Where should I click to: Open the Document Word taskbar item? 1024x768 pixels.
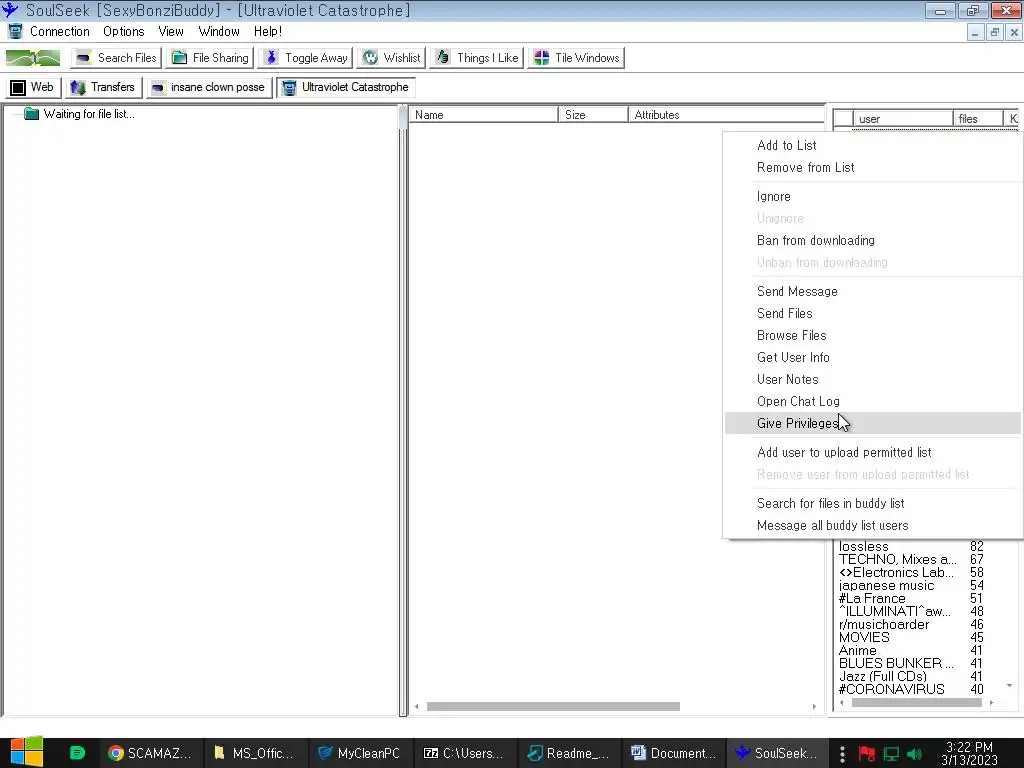point(673,754)
